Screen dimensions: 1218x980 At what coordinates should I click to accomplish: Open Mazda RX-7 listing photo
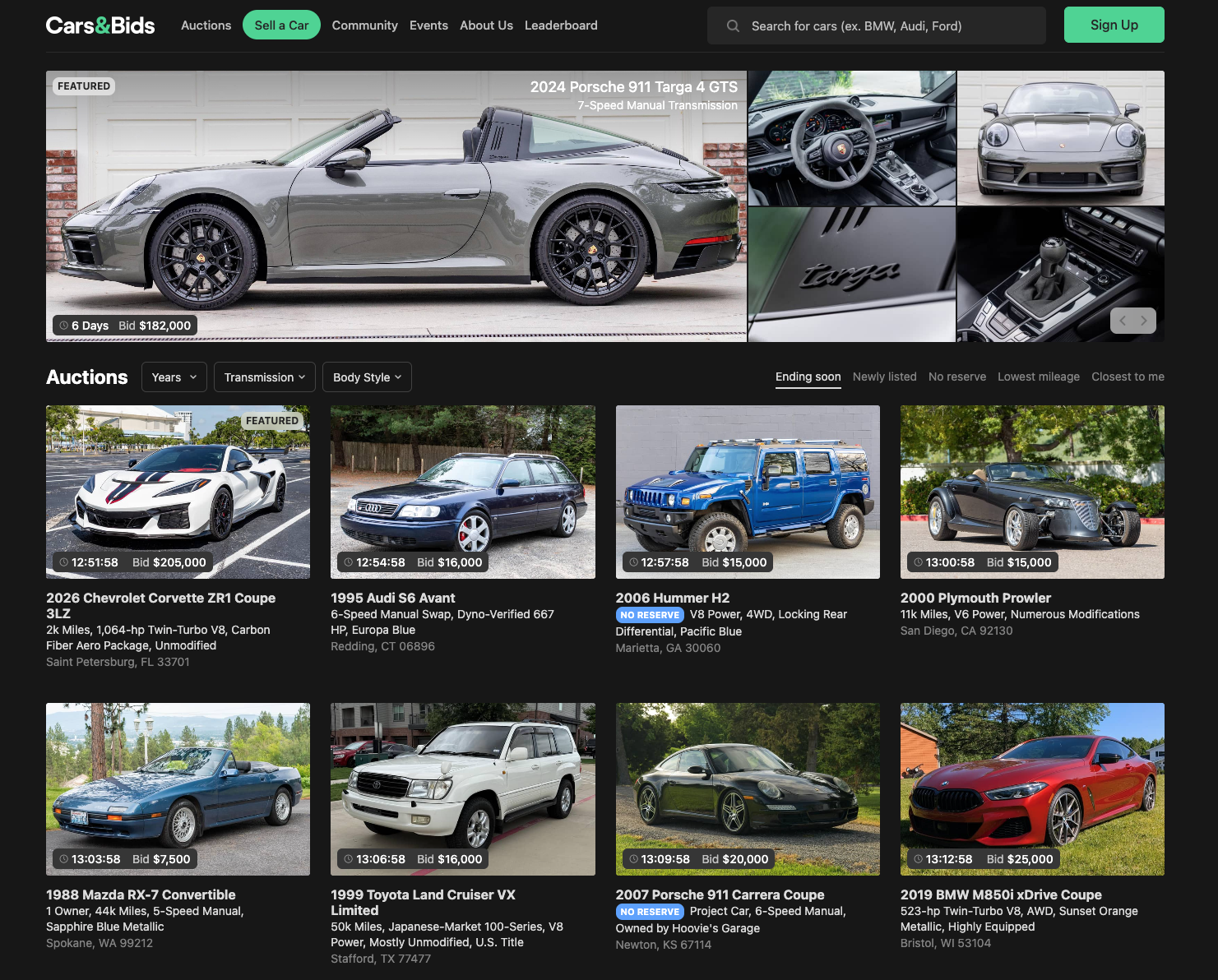[178, 789]
